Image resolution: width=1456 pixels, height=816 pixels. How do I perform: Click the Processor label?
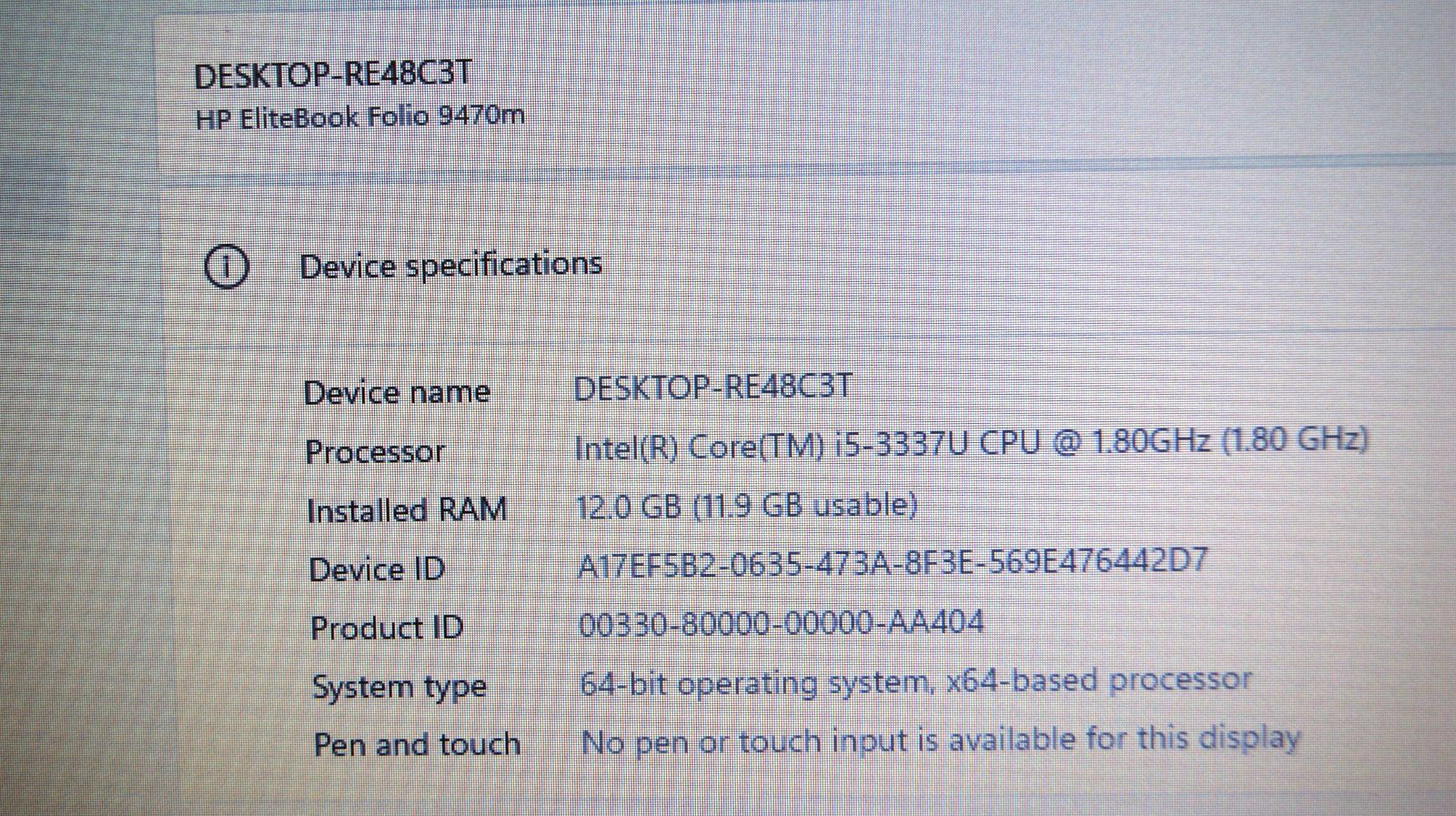pyautogui.click(x=375, y=451)
